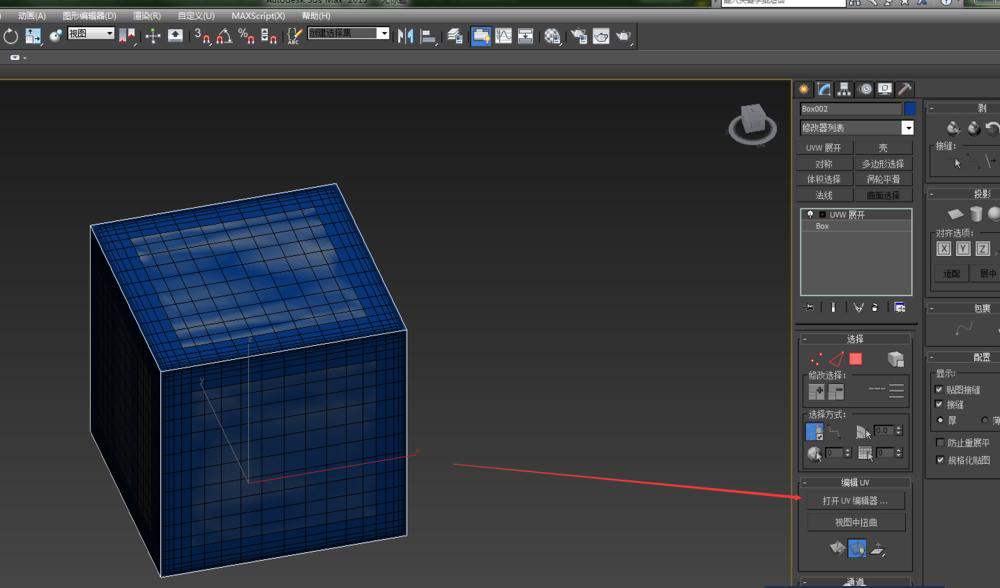Select face sub-object mode in 选择 rollout
1000x588 pixels.
tap(855, 357)
